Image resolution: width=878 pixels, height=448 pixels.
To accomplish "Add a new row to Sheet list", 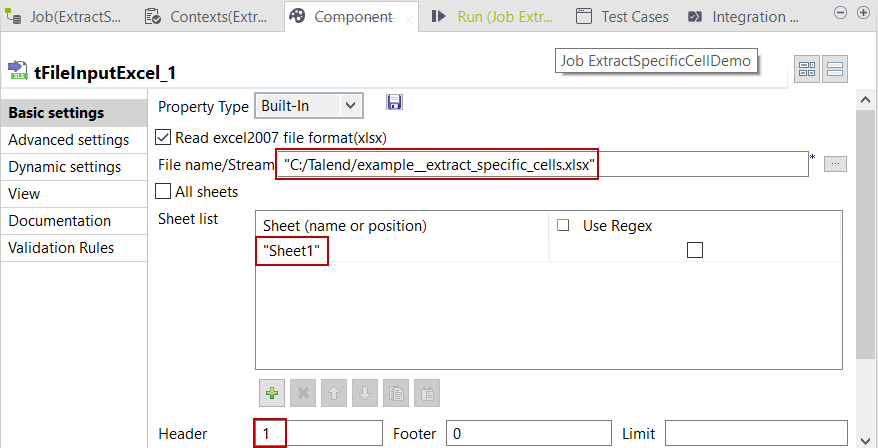I will 271,393.
